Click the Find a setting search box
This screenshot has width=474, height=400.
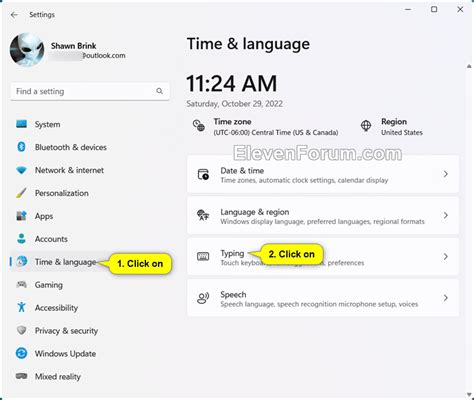90,91
